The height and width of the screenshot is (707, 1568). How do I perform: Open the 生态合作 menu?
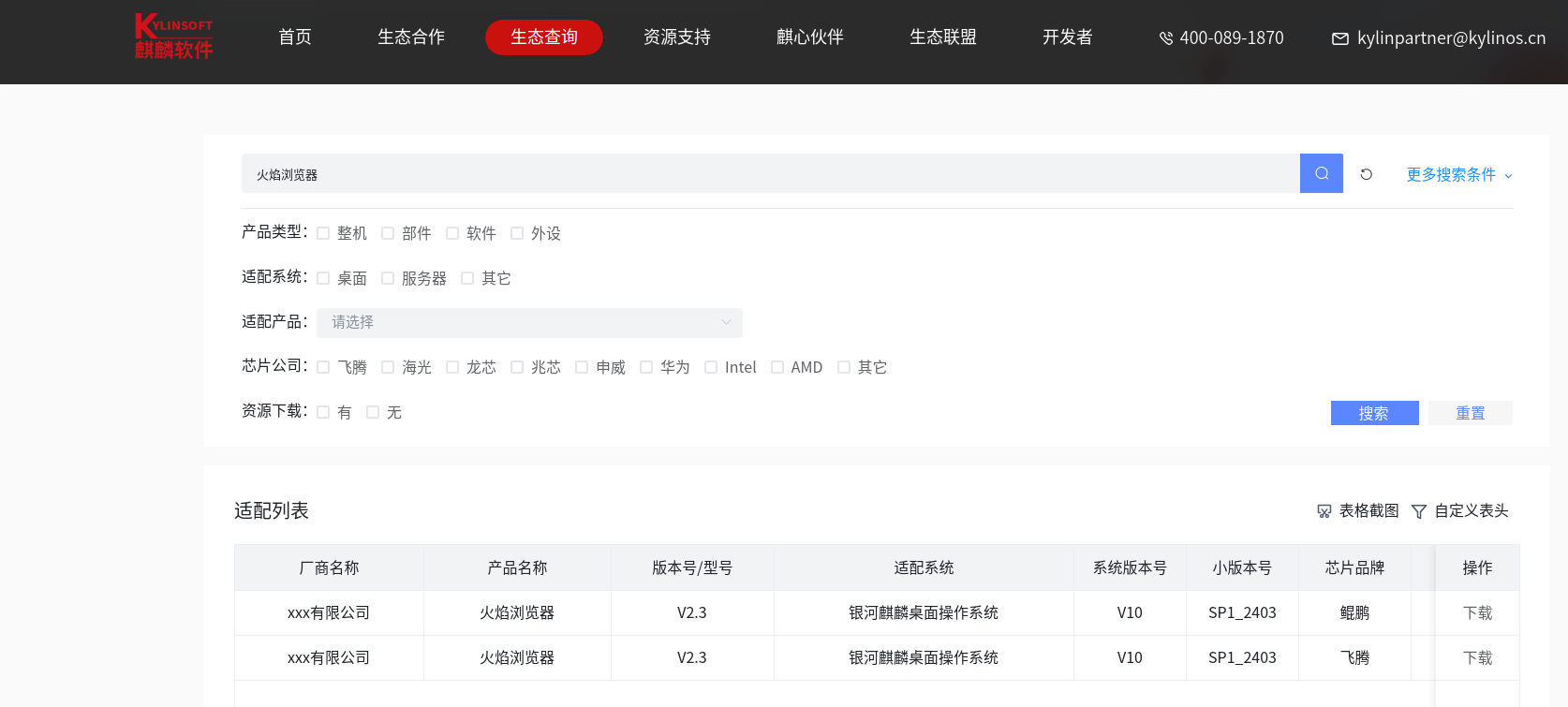tap(410, 37)
